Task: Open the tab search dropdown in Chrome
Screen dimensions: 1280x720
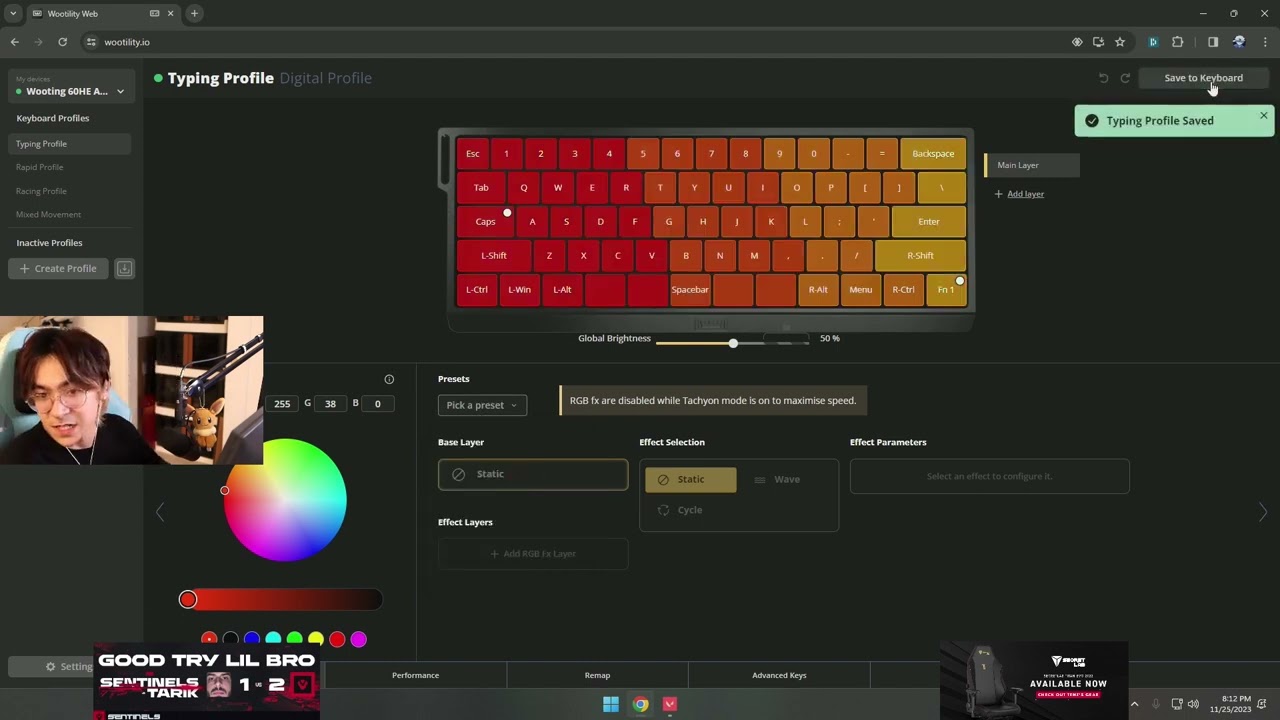Action: click(x=13, y=13)
